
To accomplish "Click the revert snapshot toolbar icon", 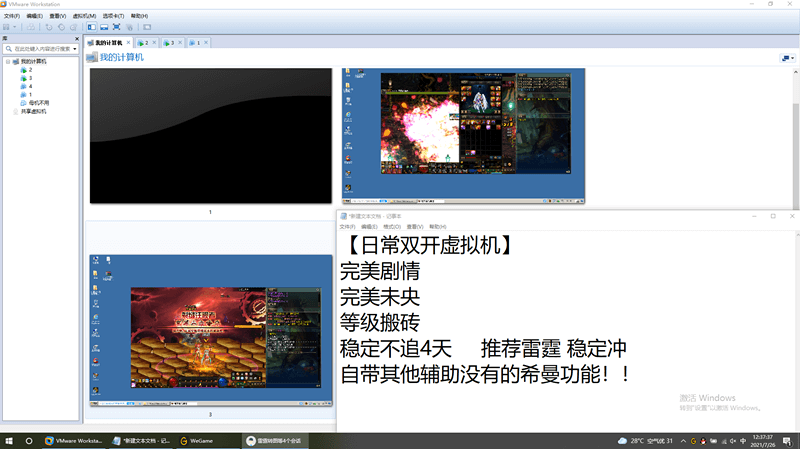I will point(61,27).
